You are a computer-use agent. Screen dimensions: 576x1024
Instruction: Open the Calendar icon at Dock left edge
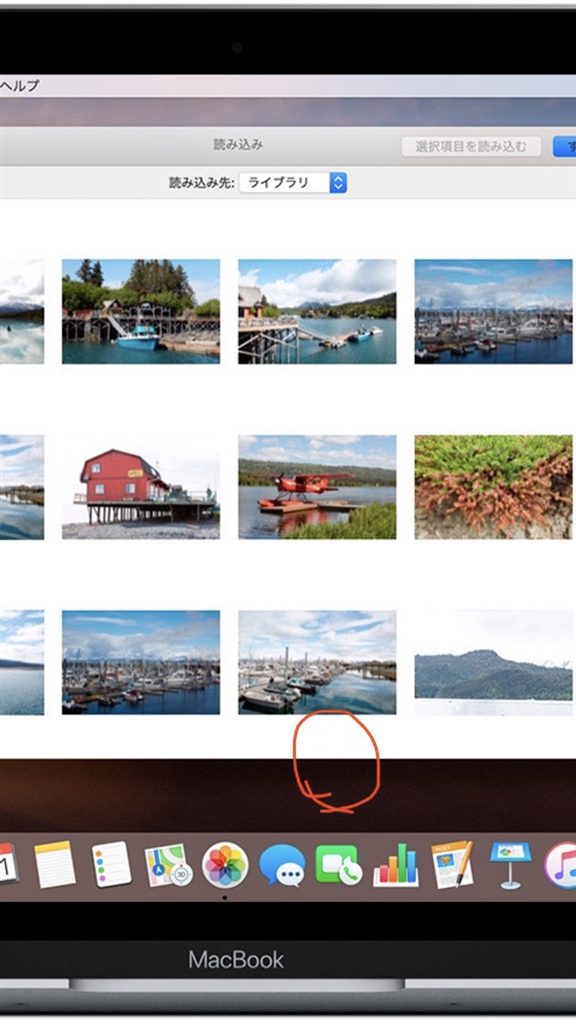pyautogui.click(x=8, y=863)
